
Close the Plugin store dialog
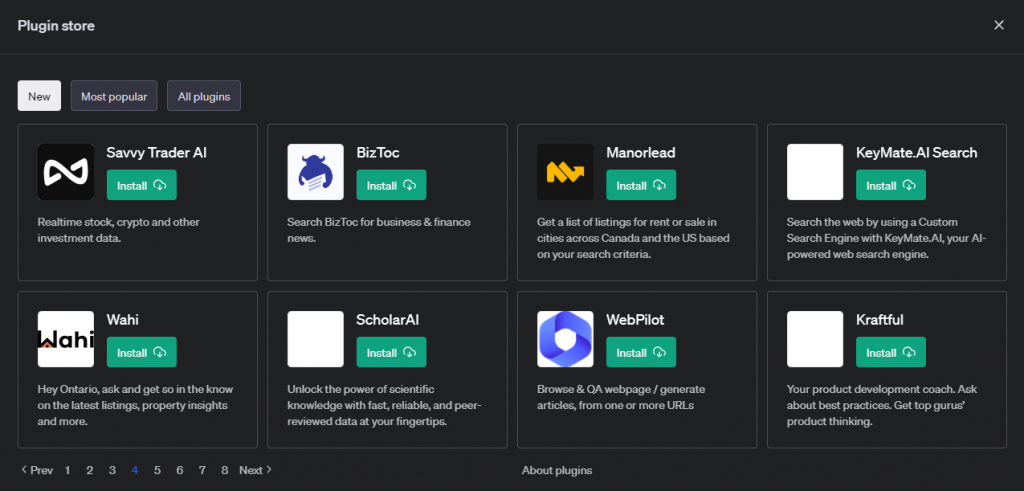999,25
